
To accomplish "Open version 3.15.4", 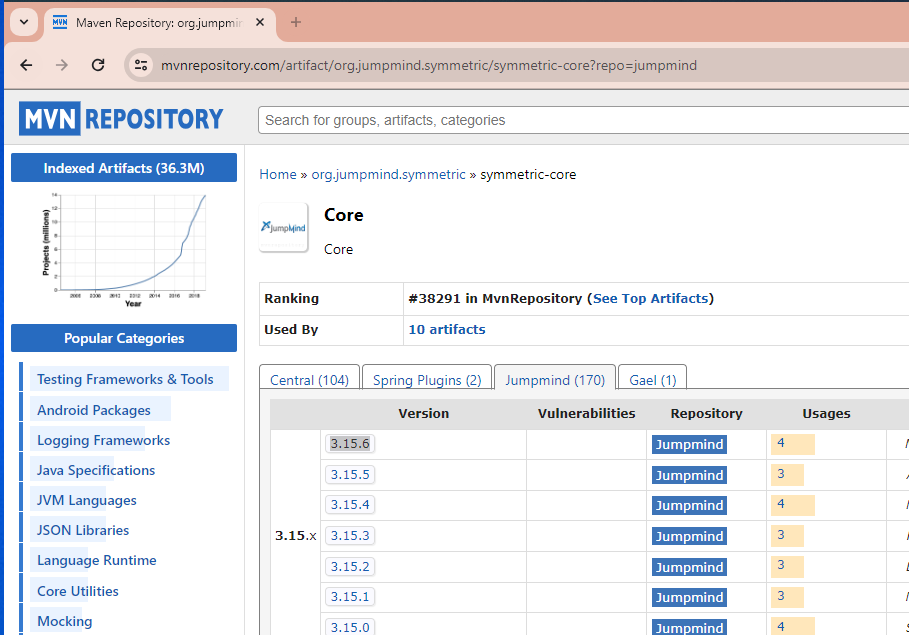I will pyautogui.click(x=350, y=505).
